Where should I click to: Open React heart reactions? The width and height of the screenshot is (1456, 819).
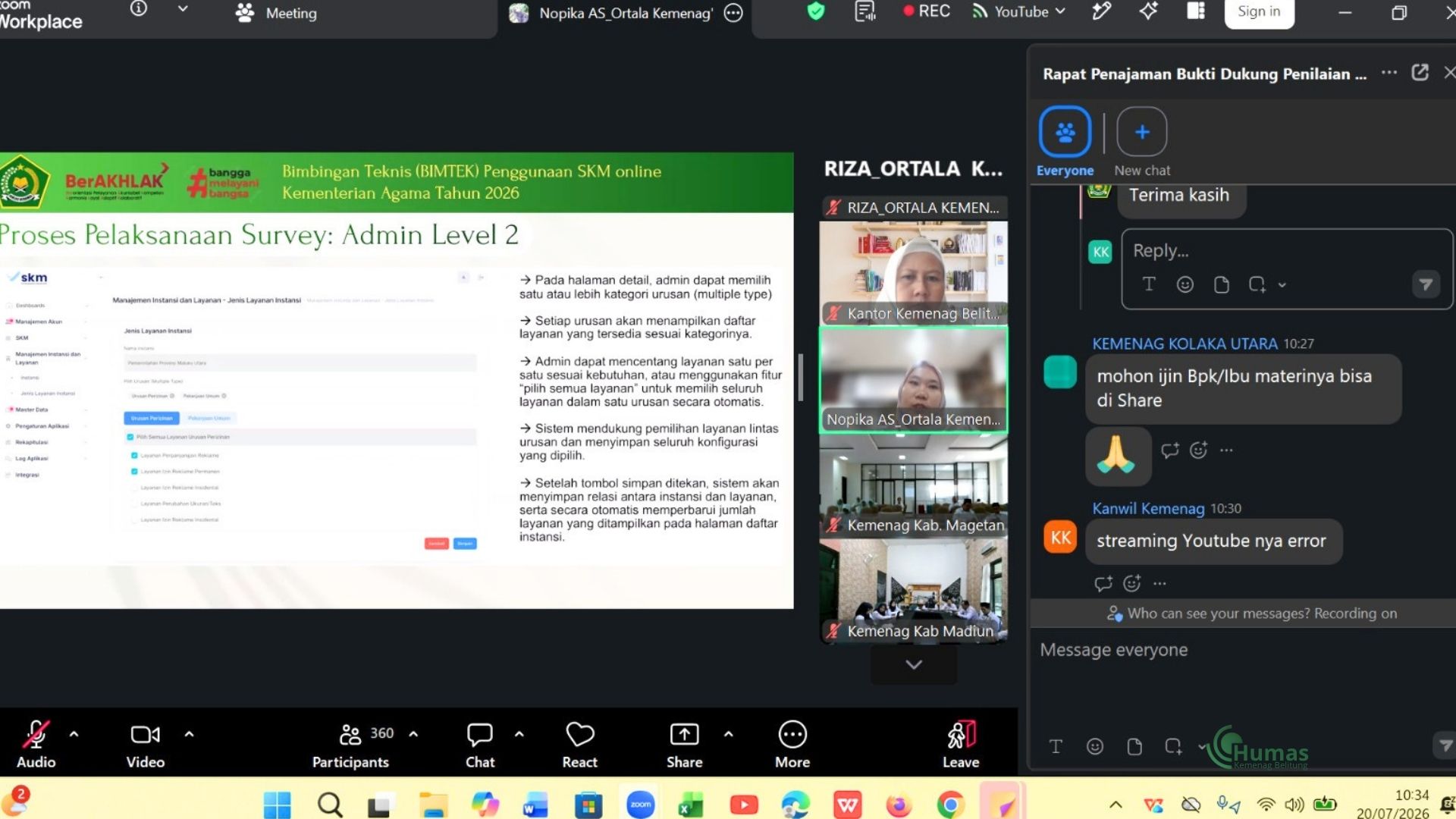pyautogui.click(x=580, y=744)
